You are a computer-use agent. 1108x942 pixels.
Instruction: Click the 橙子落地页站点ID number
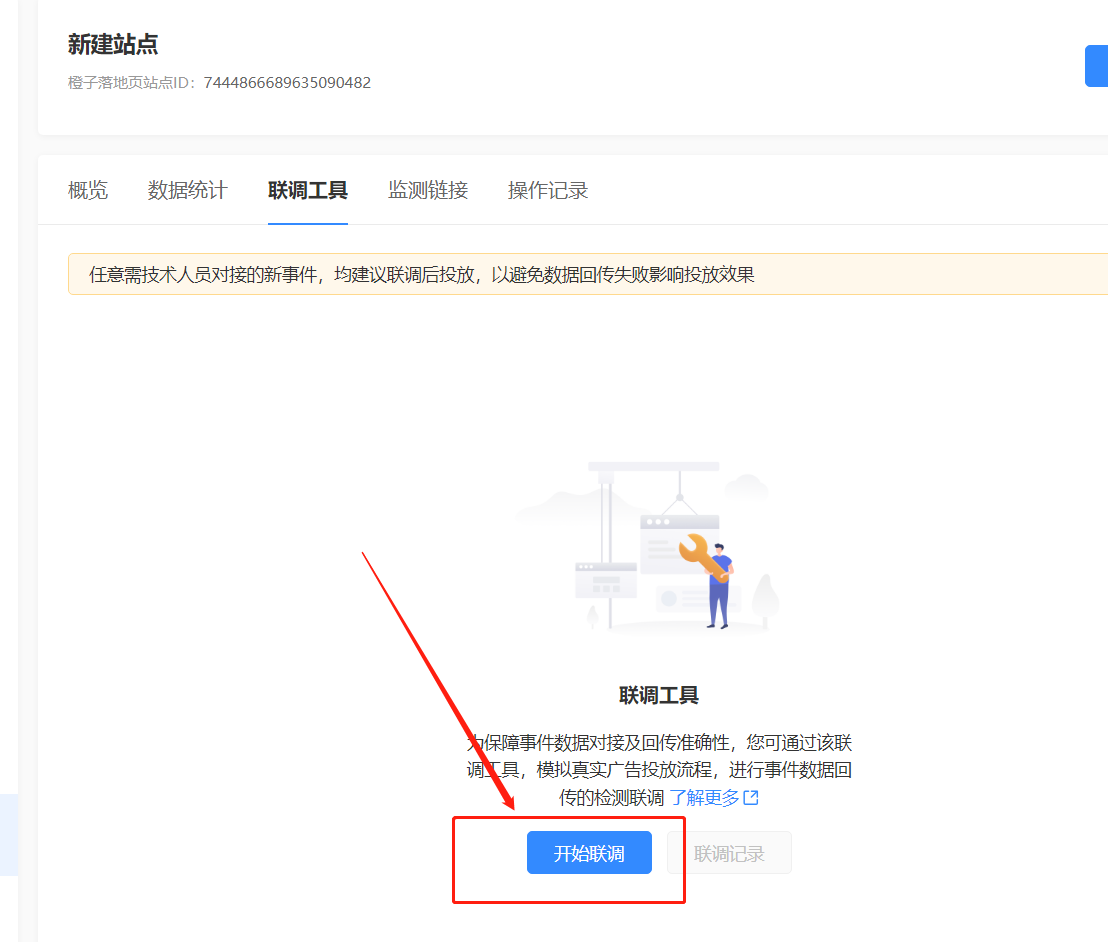(287, 83)
